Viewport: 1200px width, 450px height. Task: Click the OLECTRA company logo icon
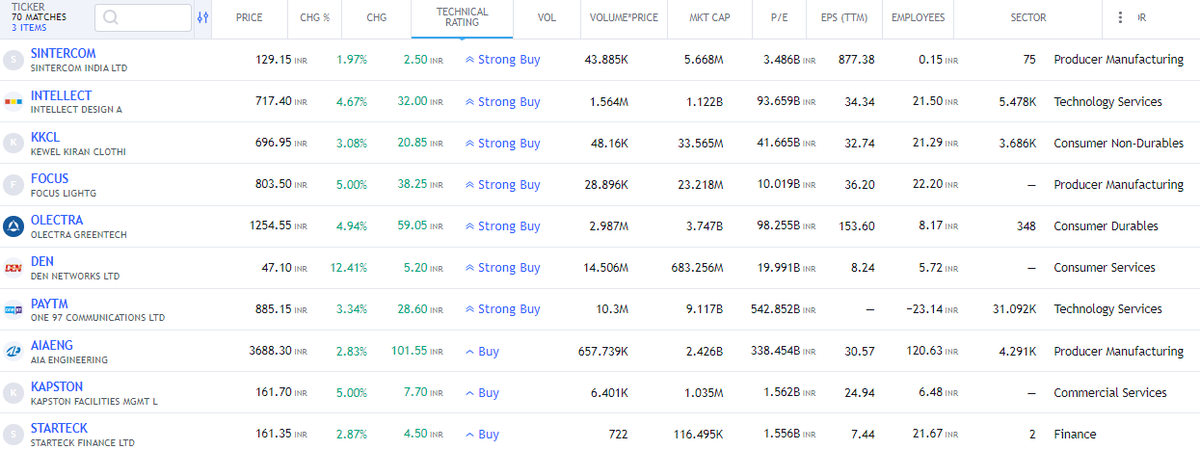tap(13, 226)
